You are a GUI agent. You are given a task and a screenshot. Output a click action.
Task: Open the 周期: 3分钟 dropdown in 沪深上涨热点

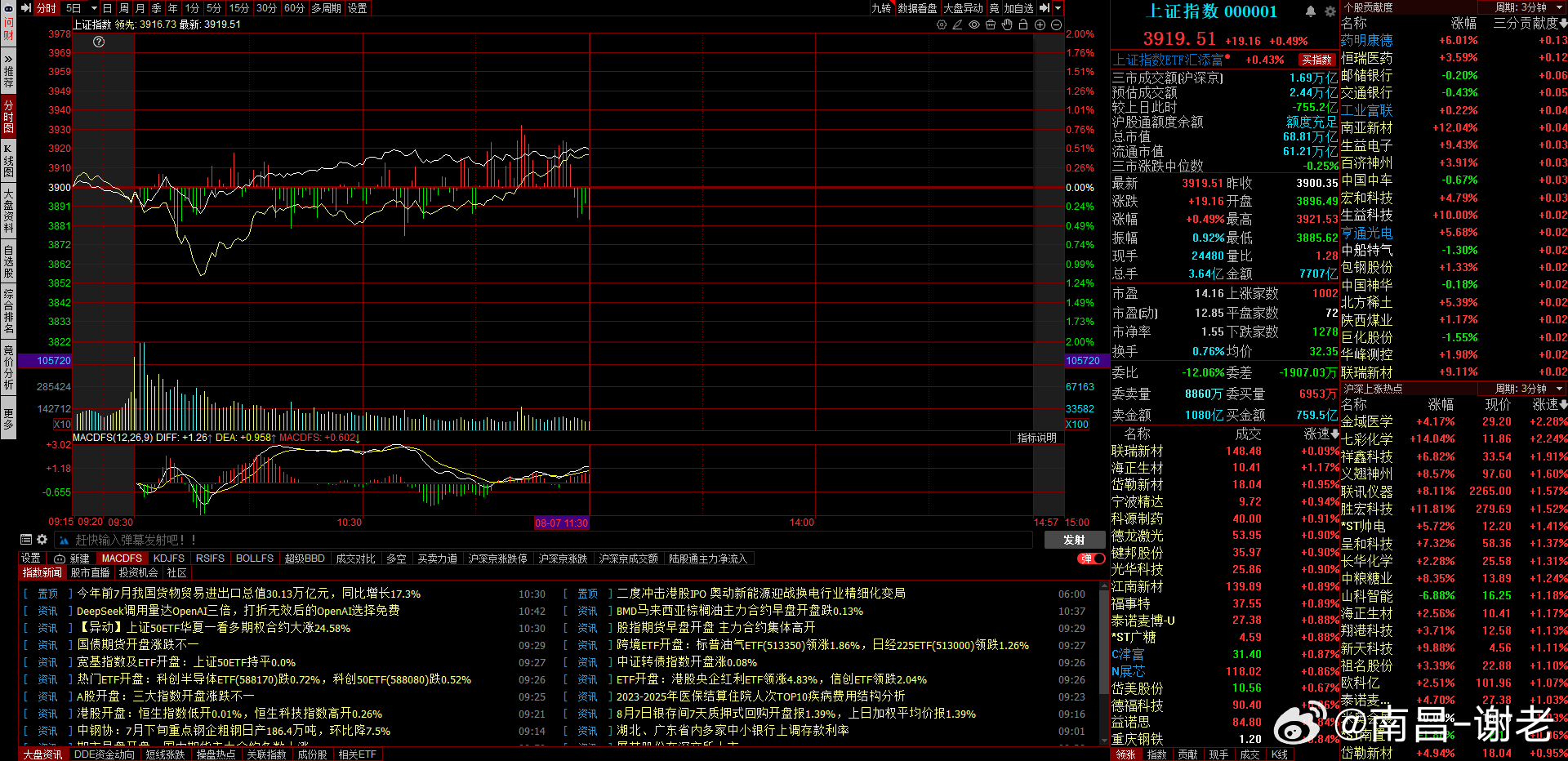[x=1526, y=389]
